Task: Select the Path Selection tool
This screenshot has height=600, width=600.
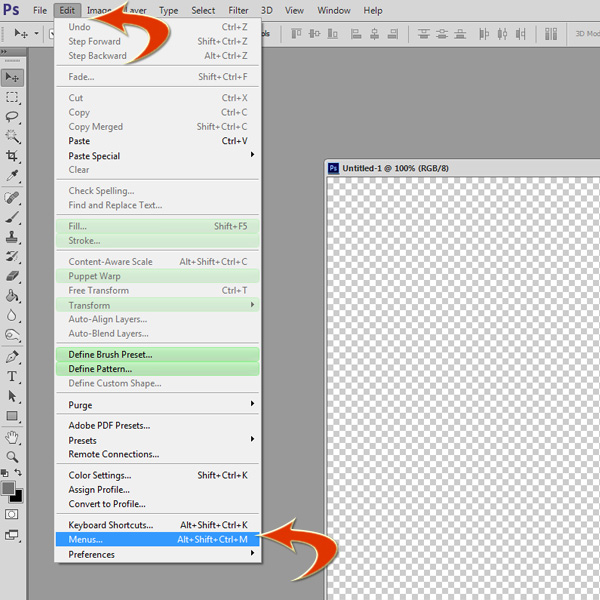Action: (12, 396)
